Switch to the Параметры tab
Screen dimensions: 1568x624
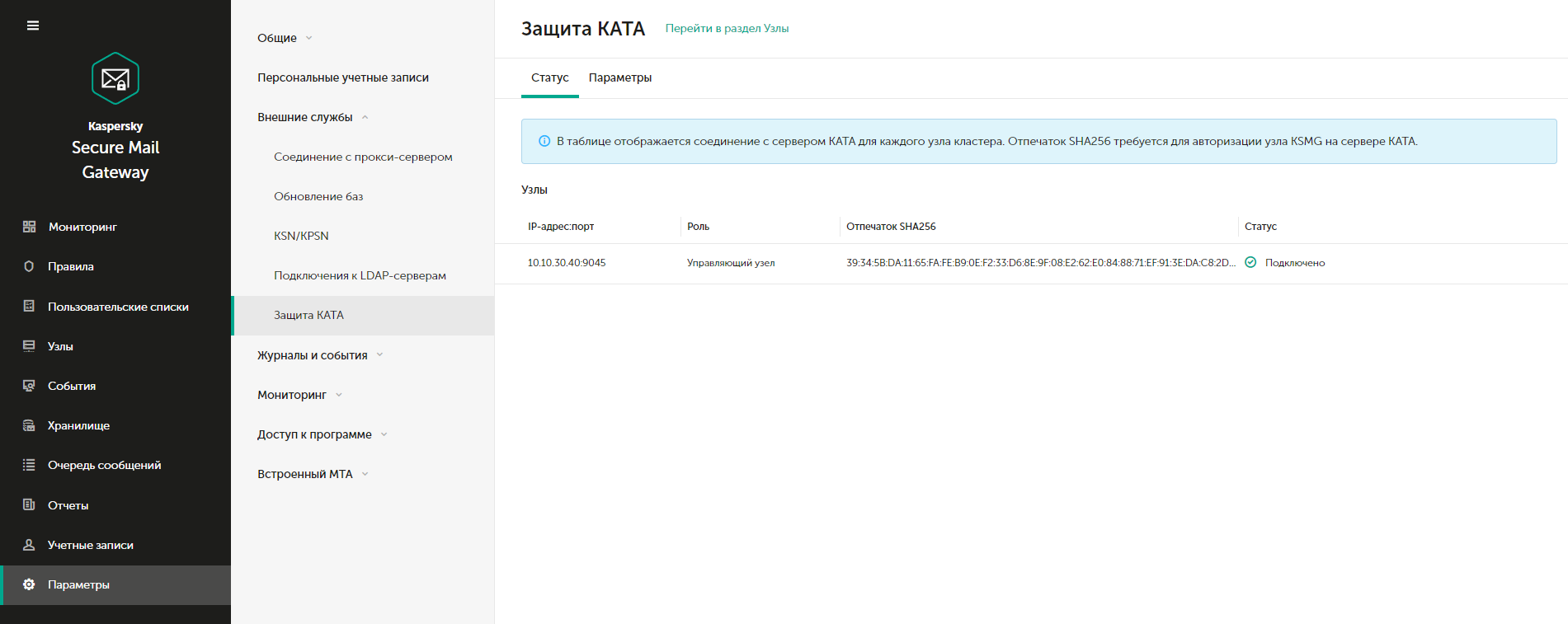click(x=620, y=77)
